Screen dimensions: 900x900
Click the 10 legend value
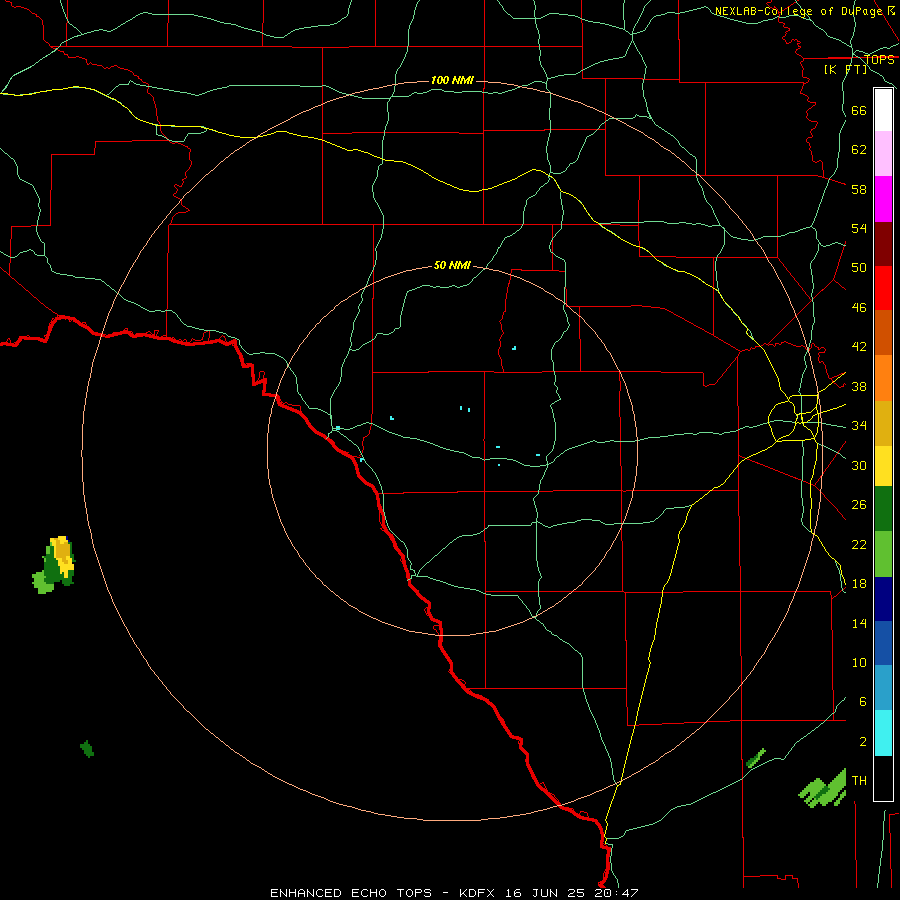pyautogui.click(x=859, y=663)
